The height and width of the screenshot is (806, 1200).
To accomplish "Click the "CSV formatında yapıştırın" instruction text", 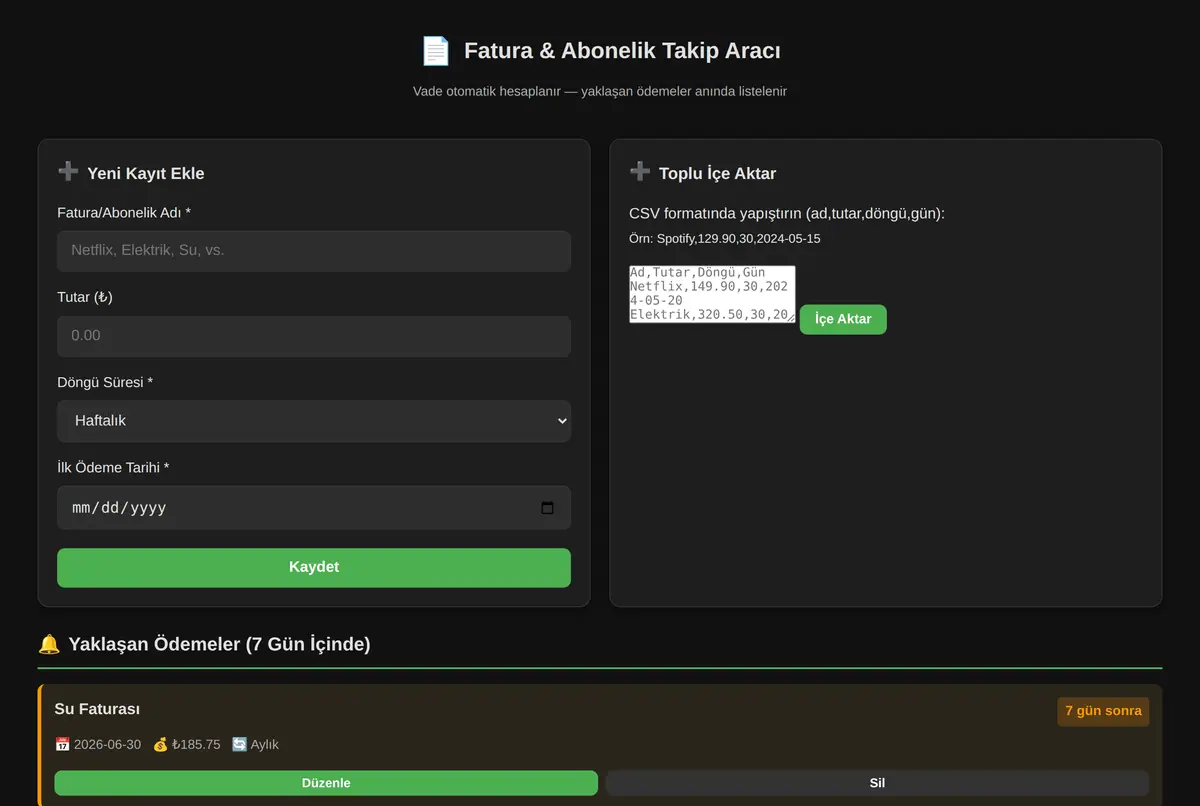I will [x=787, y=214].
